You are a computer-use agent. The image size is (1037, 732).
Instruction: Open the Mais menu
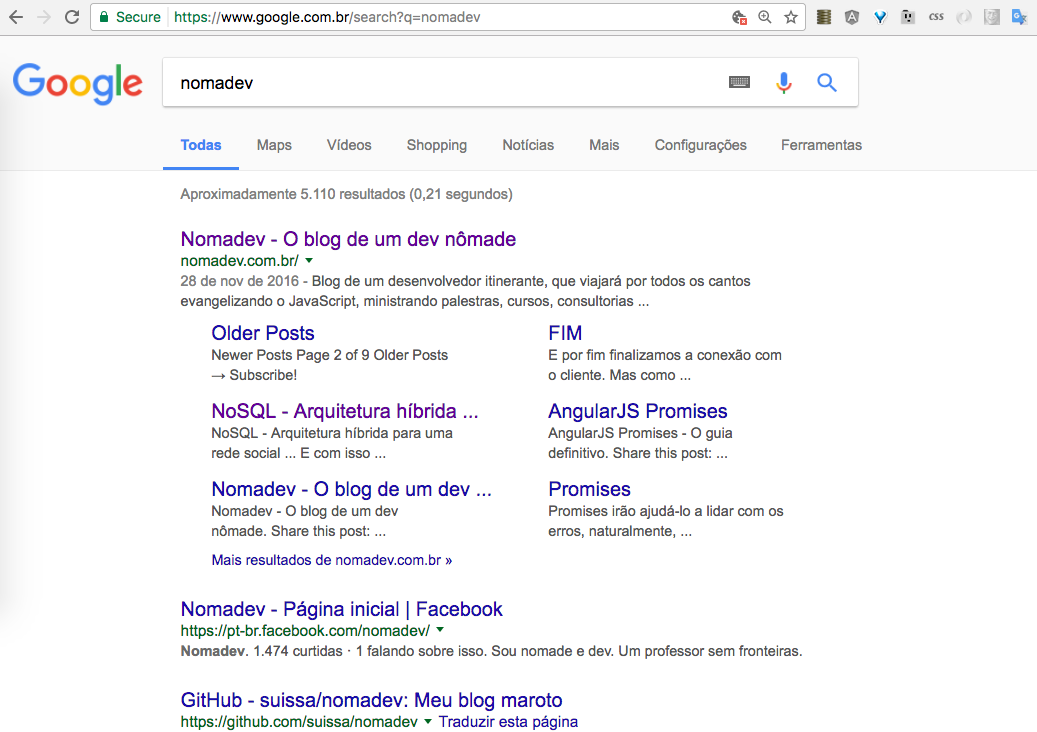[604, 145]
